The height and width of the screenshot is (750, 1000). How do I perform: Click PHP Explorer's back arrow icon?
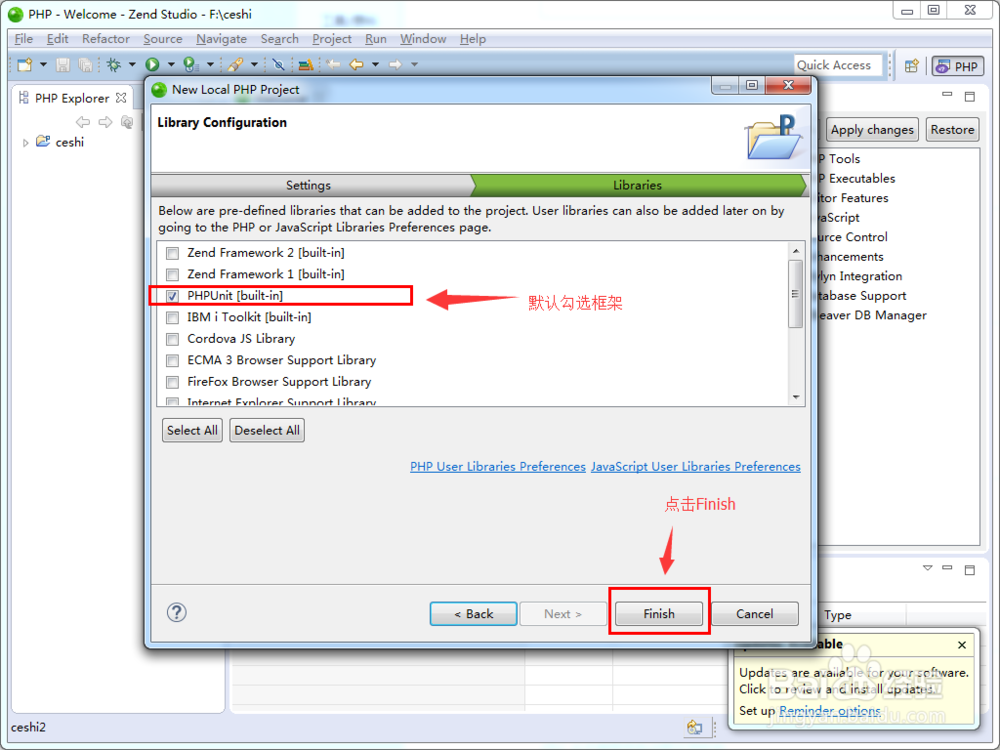(83, 122)
